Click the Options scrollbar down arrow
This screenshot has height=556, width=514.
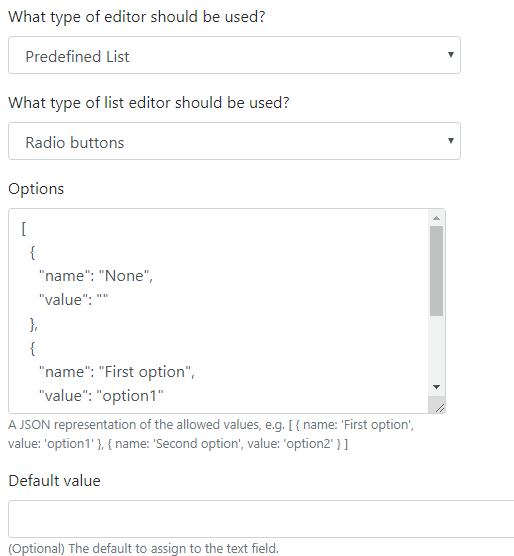pos(436,387)
